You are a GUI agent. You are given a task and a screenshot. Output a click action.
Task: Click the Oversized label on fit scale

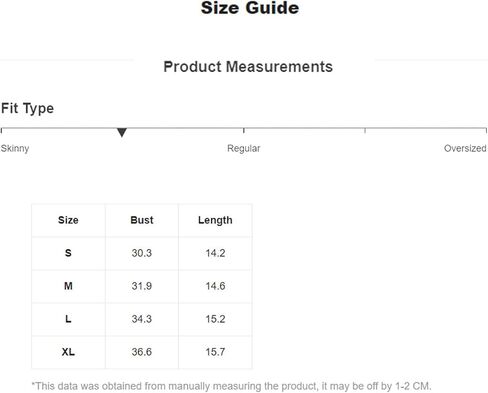pos(465,148)
